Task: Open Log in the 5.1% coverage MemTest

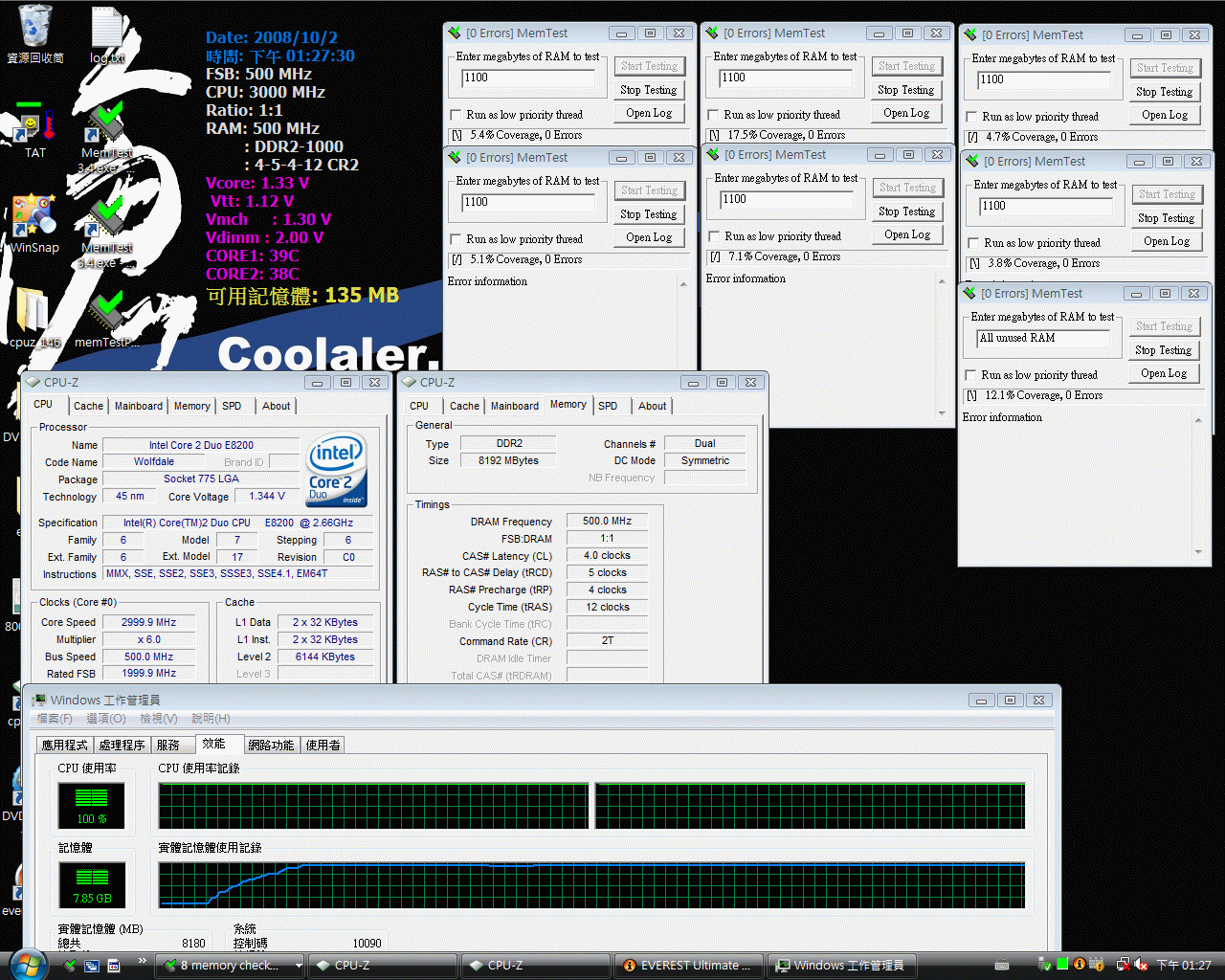Action: [x=649, y=237]
